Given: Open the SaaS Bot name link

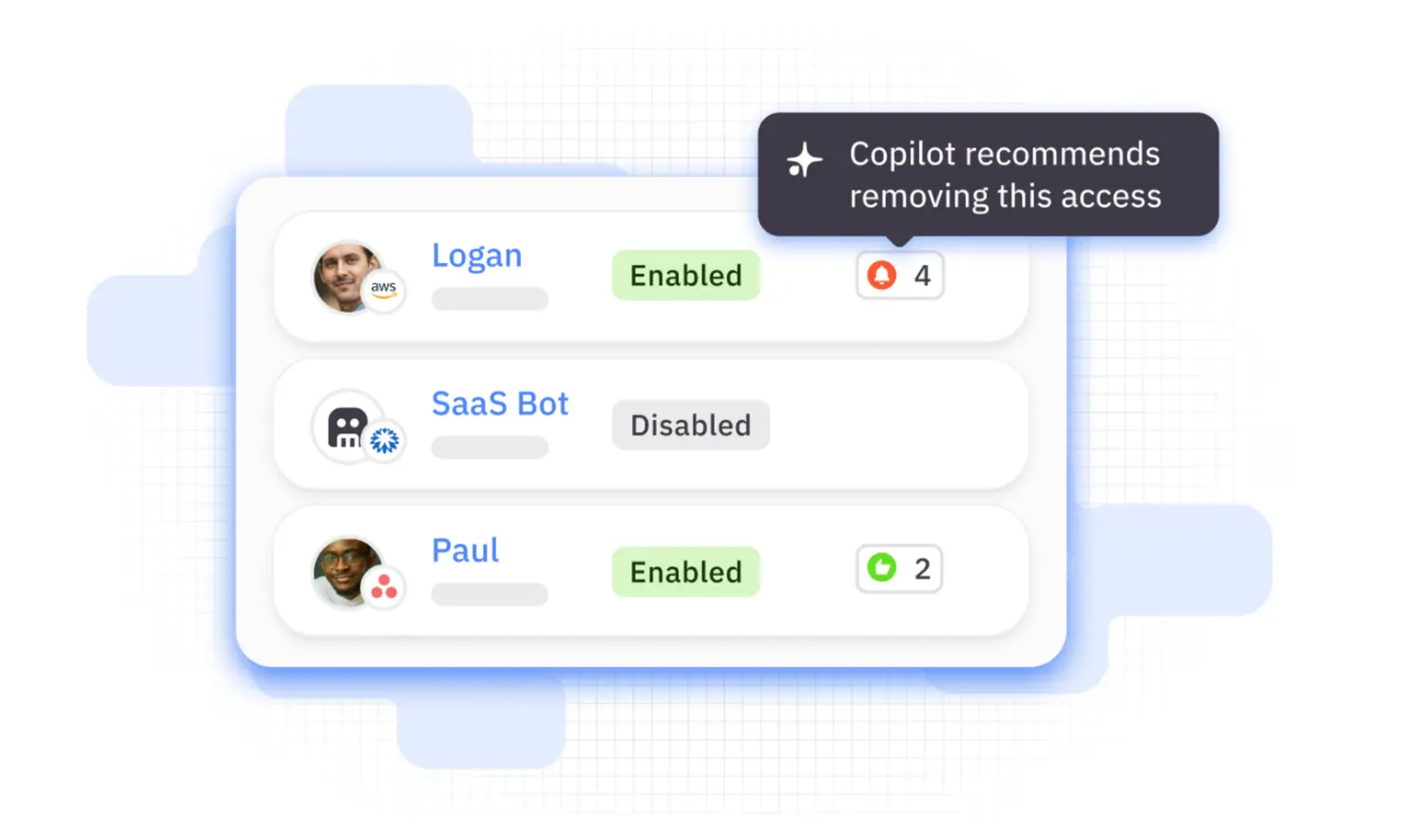Looking at the screenshot, I should pos(499,404).
